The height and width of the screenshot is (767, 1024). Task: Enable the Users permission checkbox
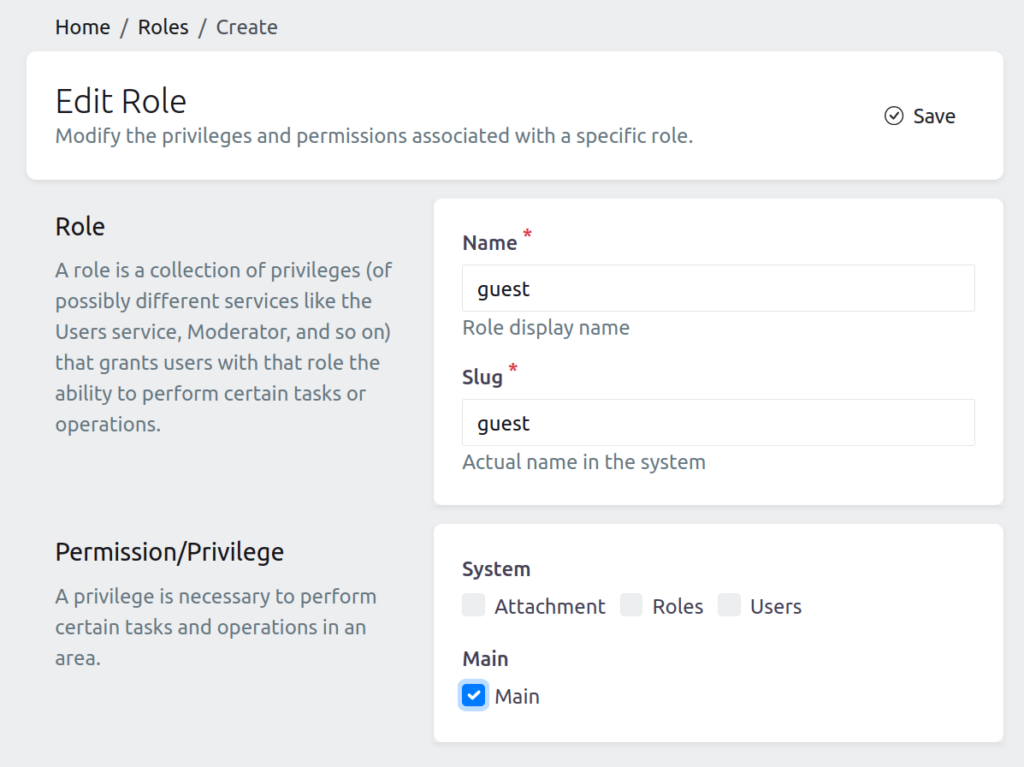coord(729,605)
